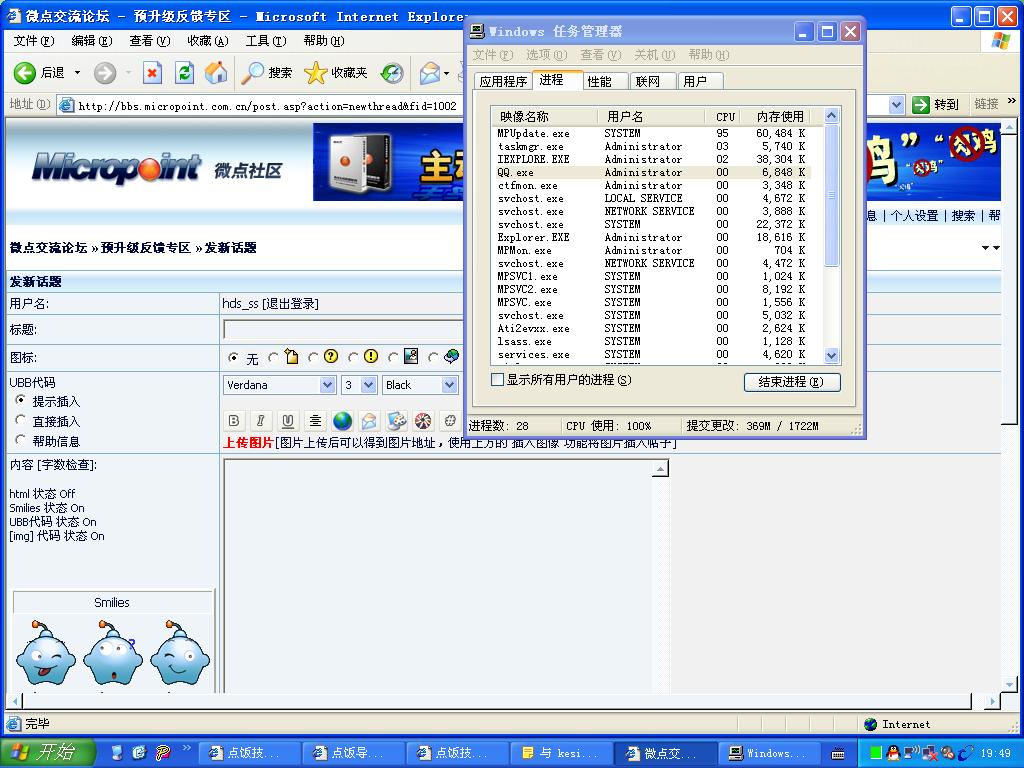Click the Bold B editor icon

234,421
